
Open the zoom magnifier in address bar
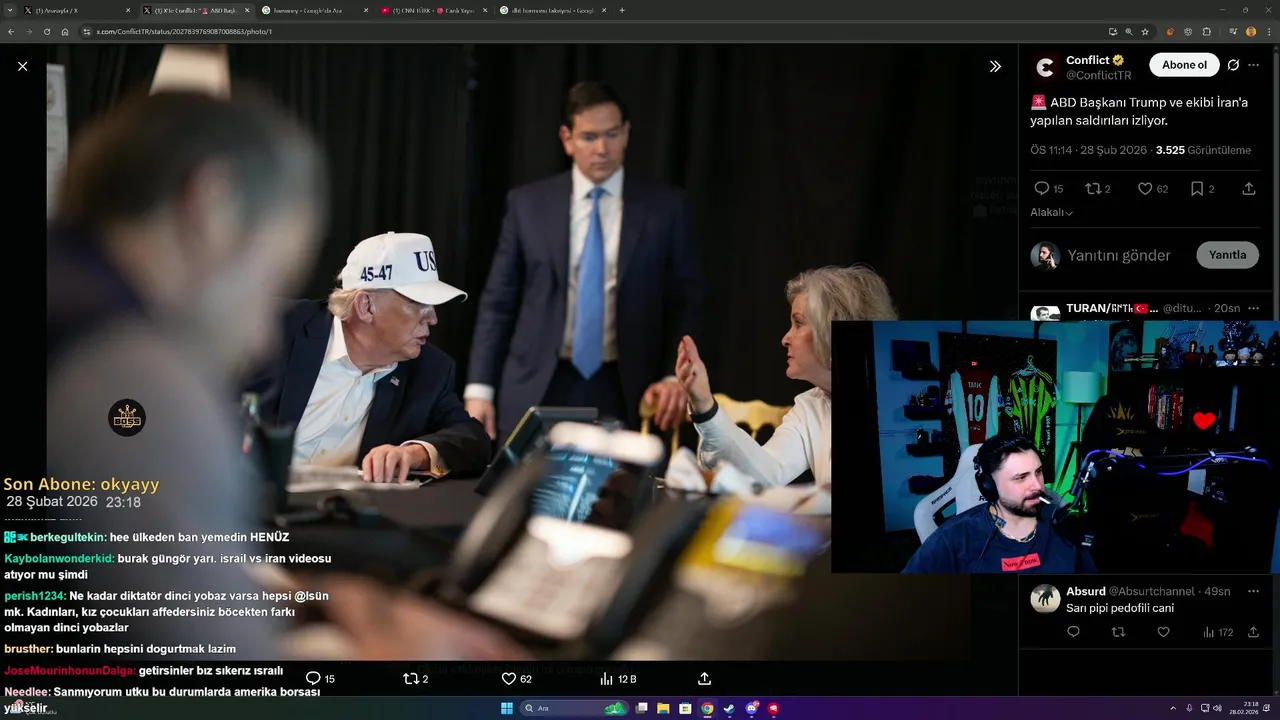pyautogui.click(x=1129, y=32)
